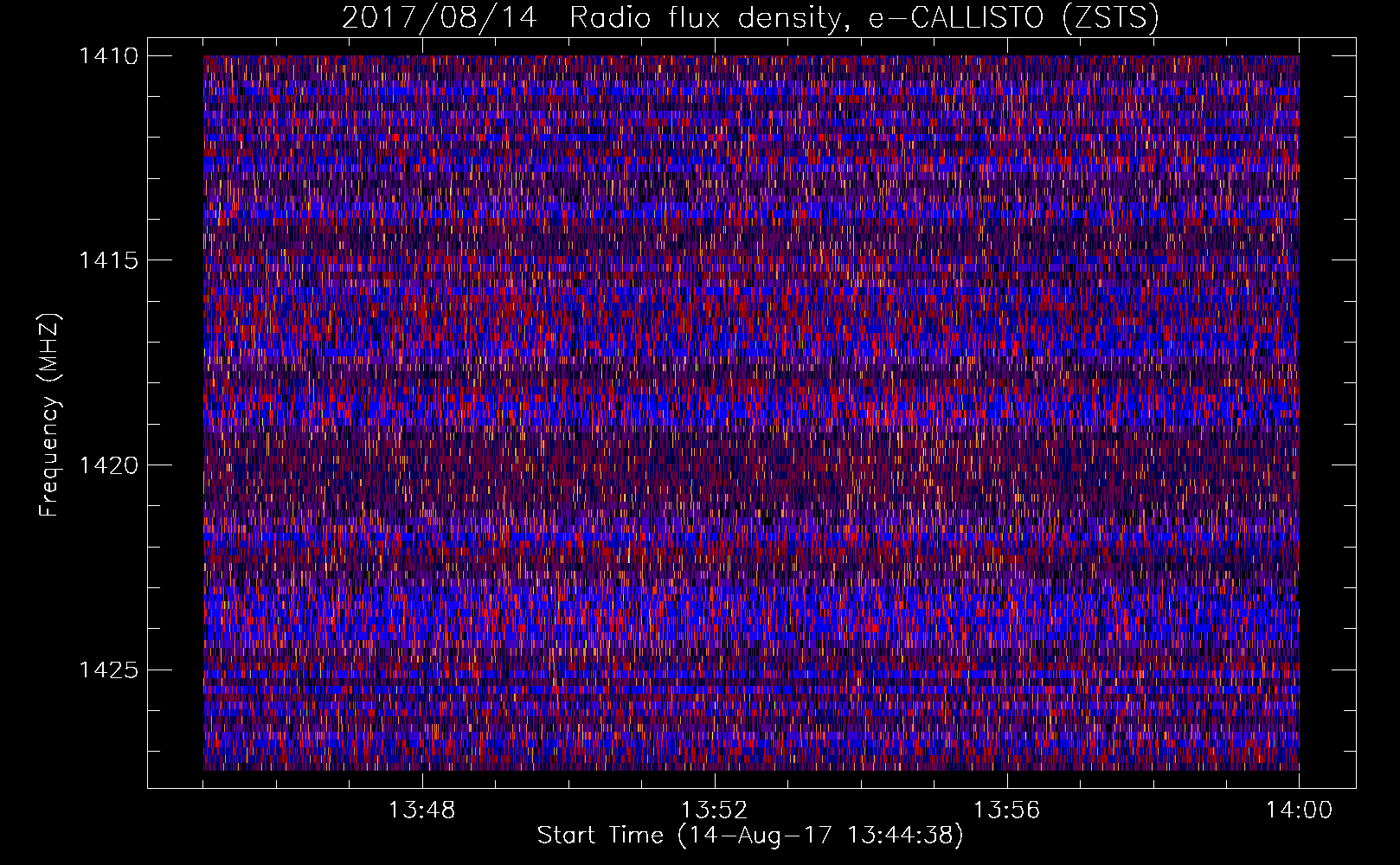Click the "Start Time (14-Aug-17 13:44:38)" axis label
This screenshot has height=865, width=1400.
coord(750,836)
